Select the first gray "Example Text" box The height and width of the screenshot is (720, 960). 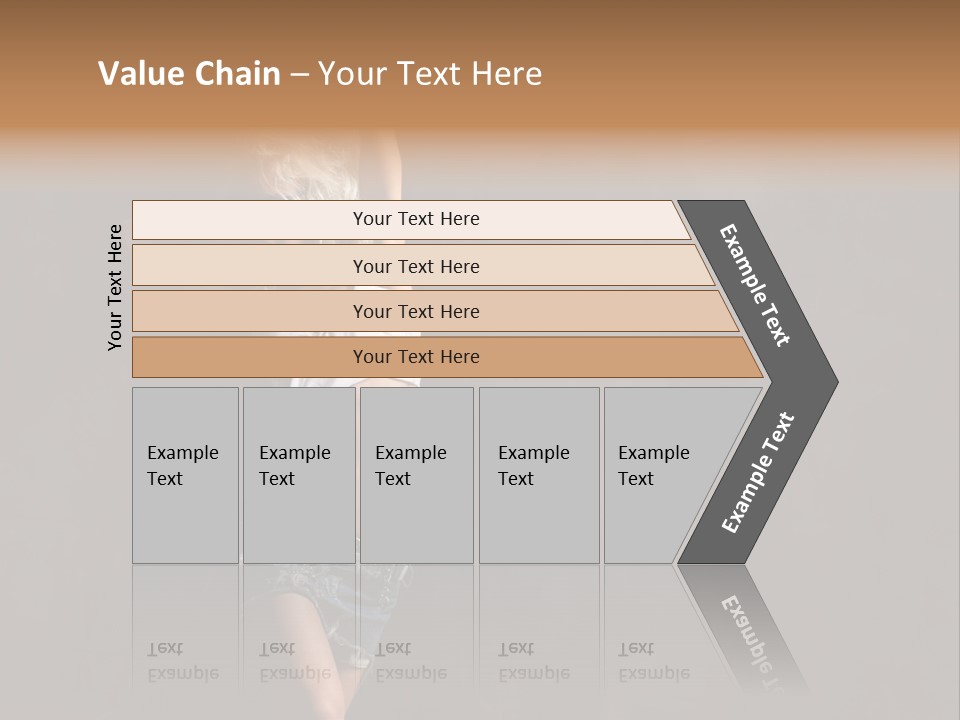(185, 475)
